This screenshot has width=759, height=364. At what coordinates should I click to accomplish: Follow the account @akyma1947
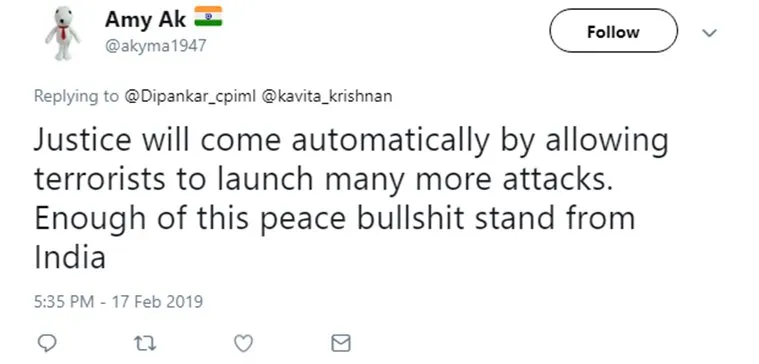(613, 31)
